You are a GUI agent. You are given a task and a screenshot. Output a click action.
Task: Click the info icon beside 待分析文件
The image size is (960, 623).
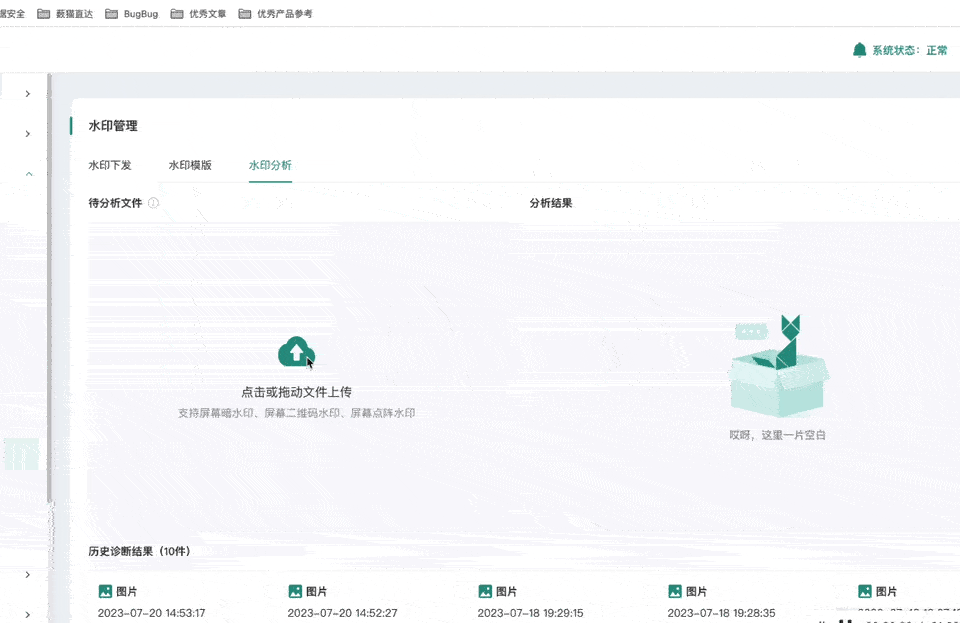pos(153,203)
